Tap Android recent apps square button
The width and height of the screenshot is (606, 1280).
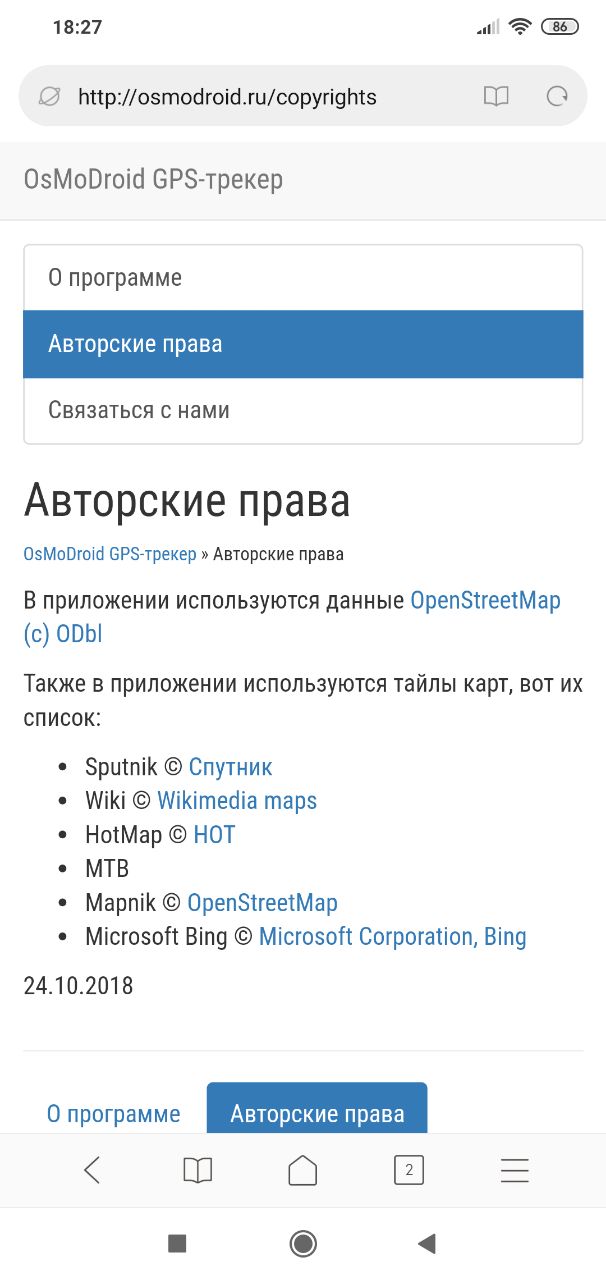click(177, 1243)
